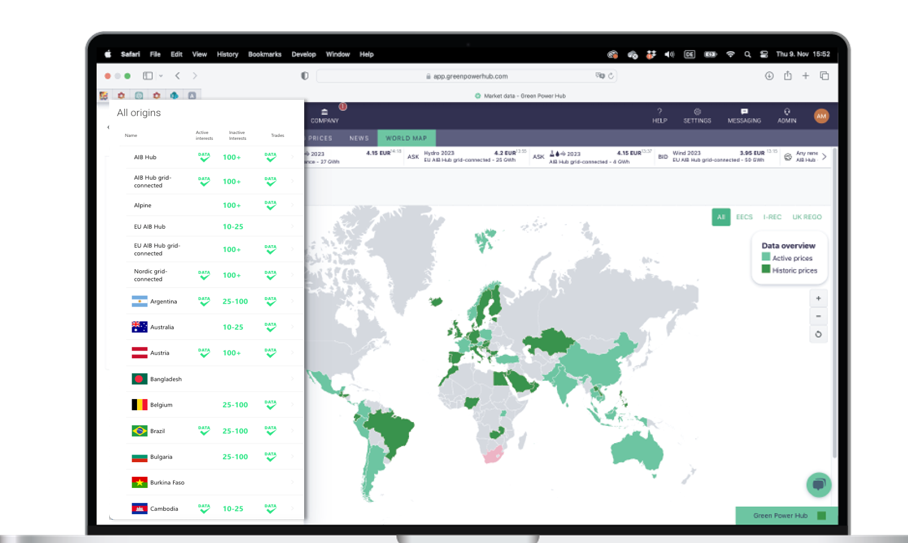Screen dimensions: 908x543
Task: Zoom out on the world map
Action: (818, 316)
